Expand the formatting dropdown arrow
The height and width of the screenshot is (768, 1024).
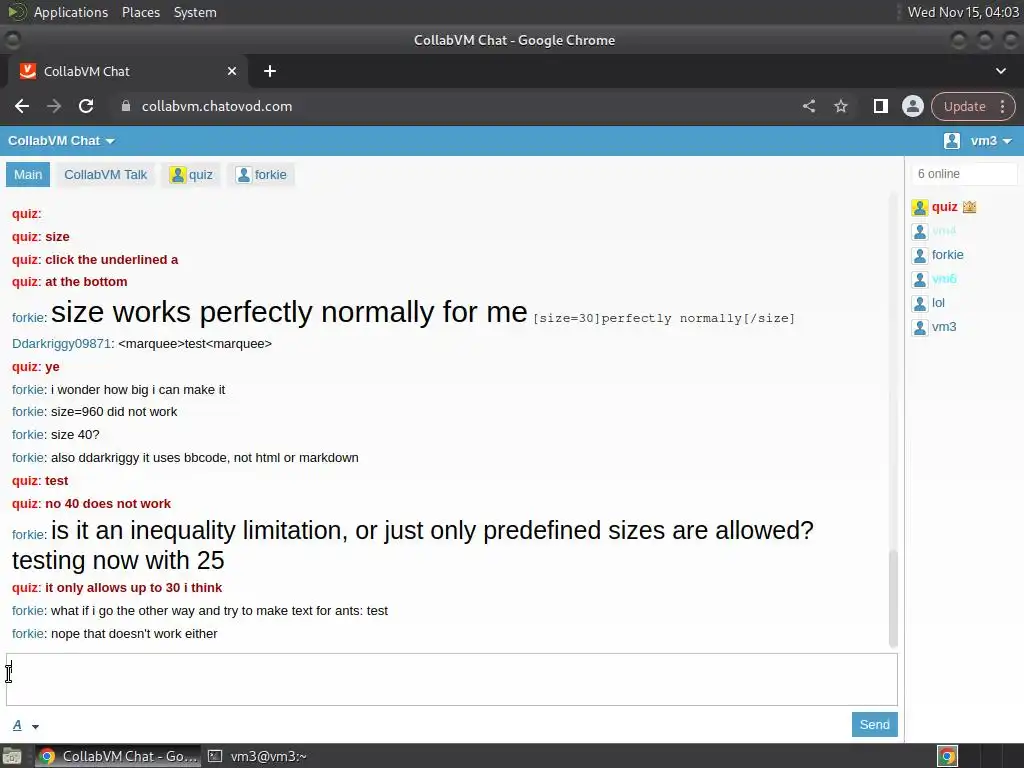[x=35, y=726]
